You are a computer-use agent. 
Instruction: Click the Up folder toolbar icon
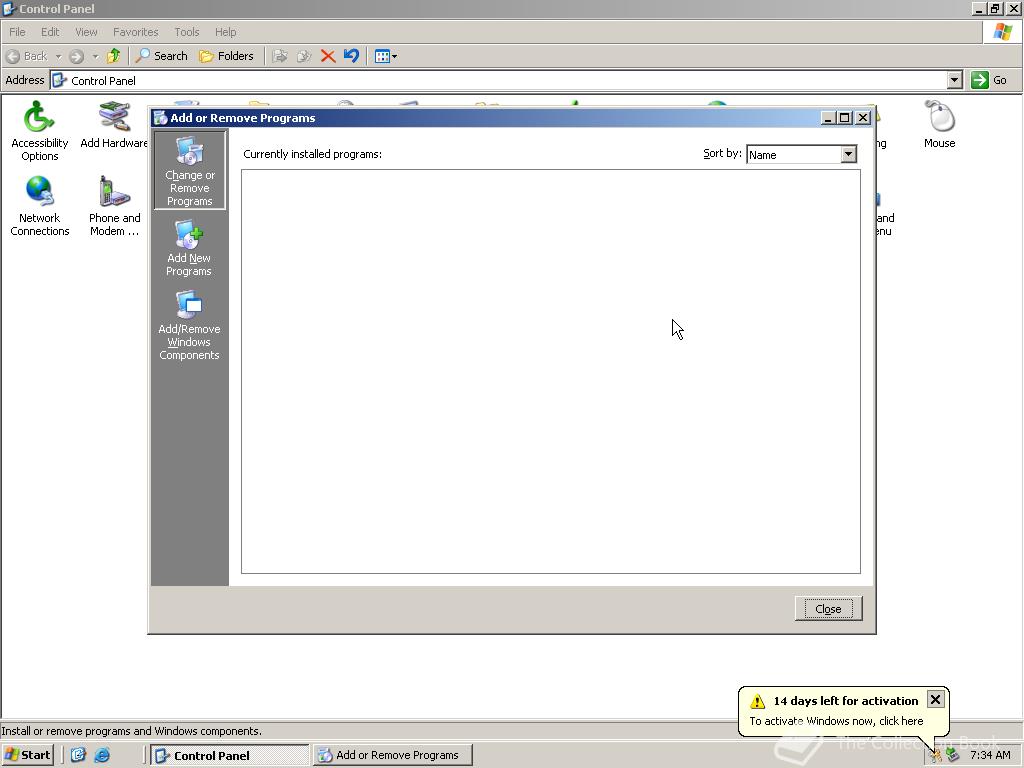click(114, 56)
